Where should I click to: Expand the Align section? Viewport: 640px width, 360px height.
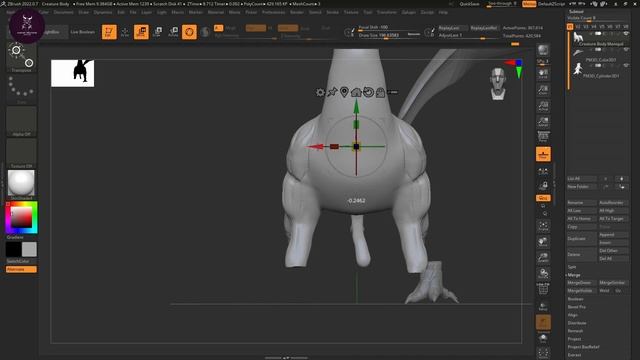click(573, 315)
